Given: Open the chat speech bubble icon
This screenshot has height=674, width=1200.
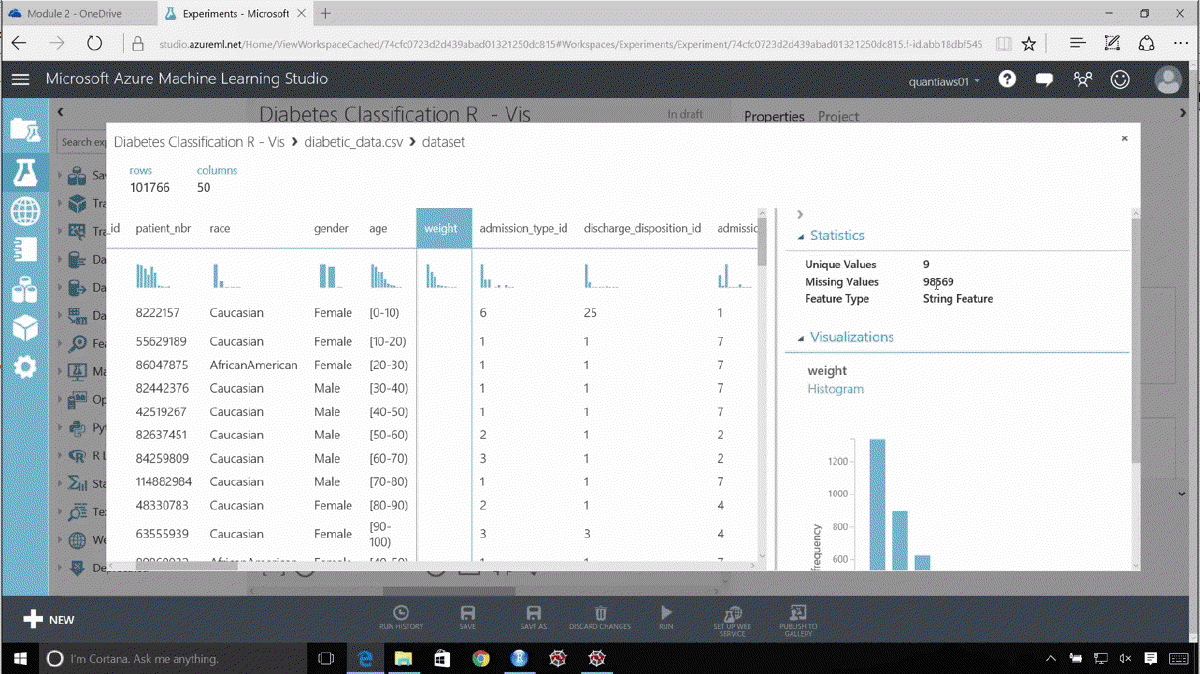Looking at the screenshot, I should point(1045,79).
